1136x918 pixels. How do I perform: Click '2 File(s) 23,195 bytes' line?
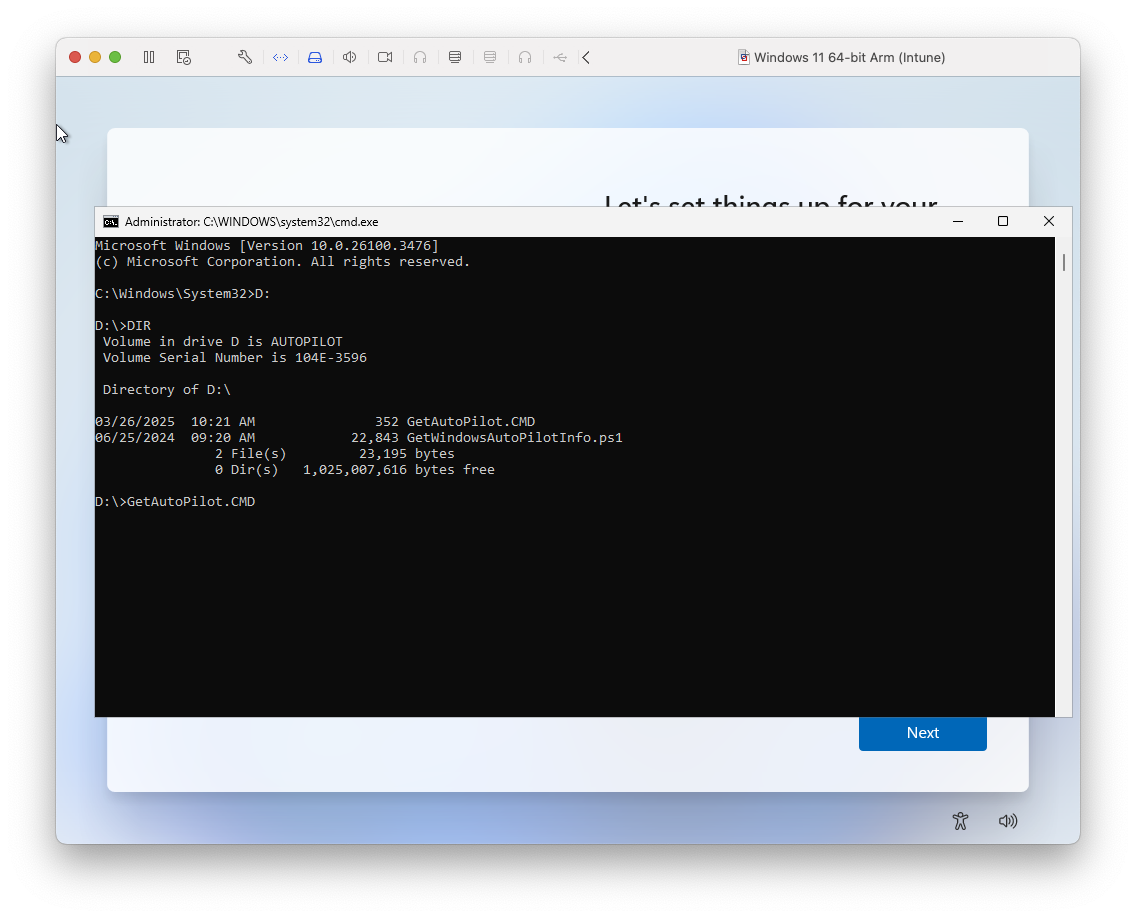[x=335, y=454]
